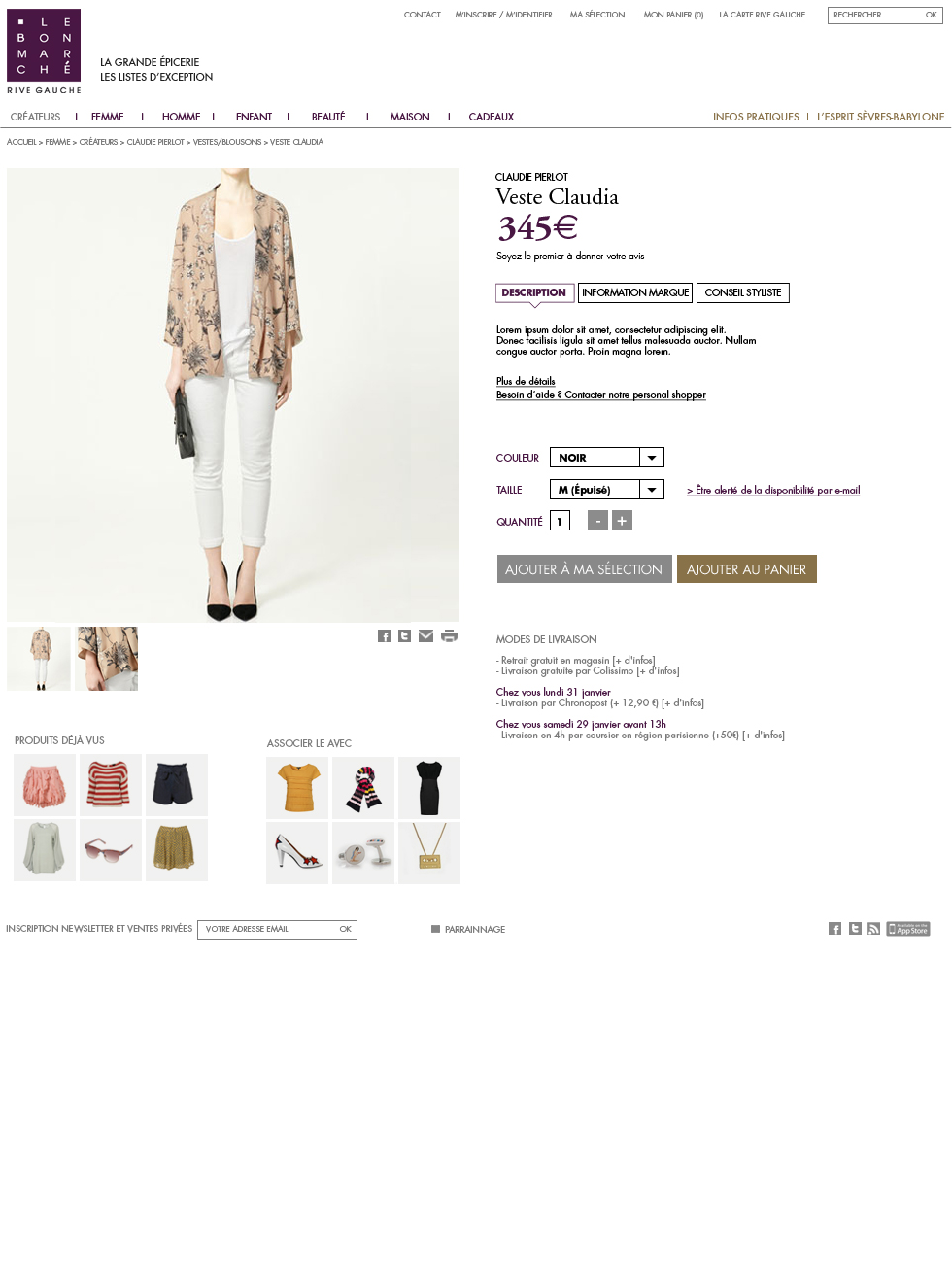Increase quantity with the plus button
Viewport: 952px width, 1266px height.
pyautogui.click(x=622, y=521)
